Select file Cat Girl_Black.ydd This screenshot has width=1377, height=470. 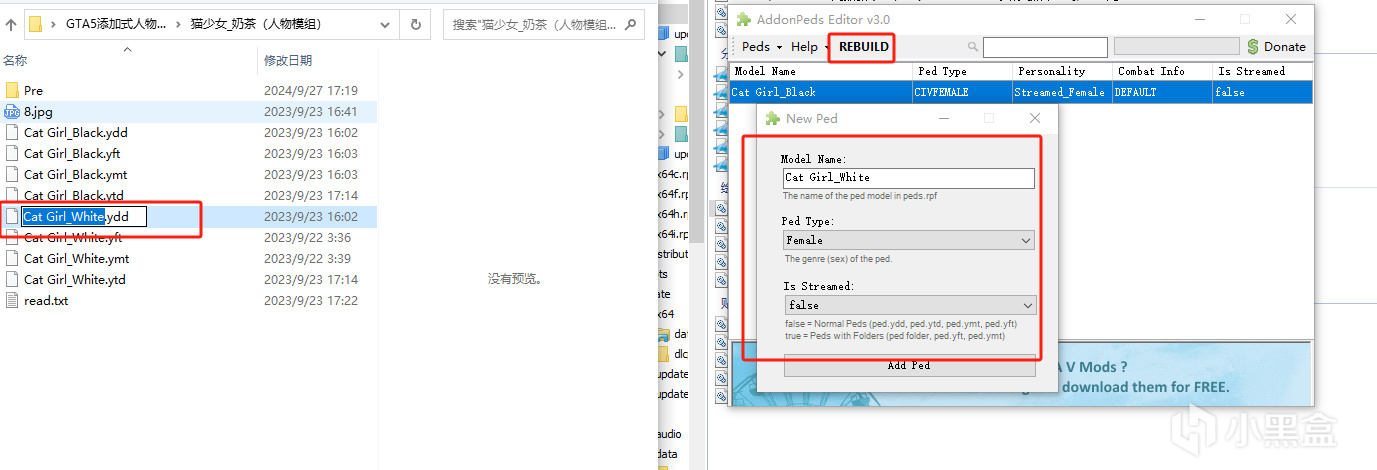[x=76, y=133]
